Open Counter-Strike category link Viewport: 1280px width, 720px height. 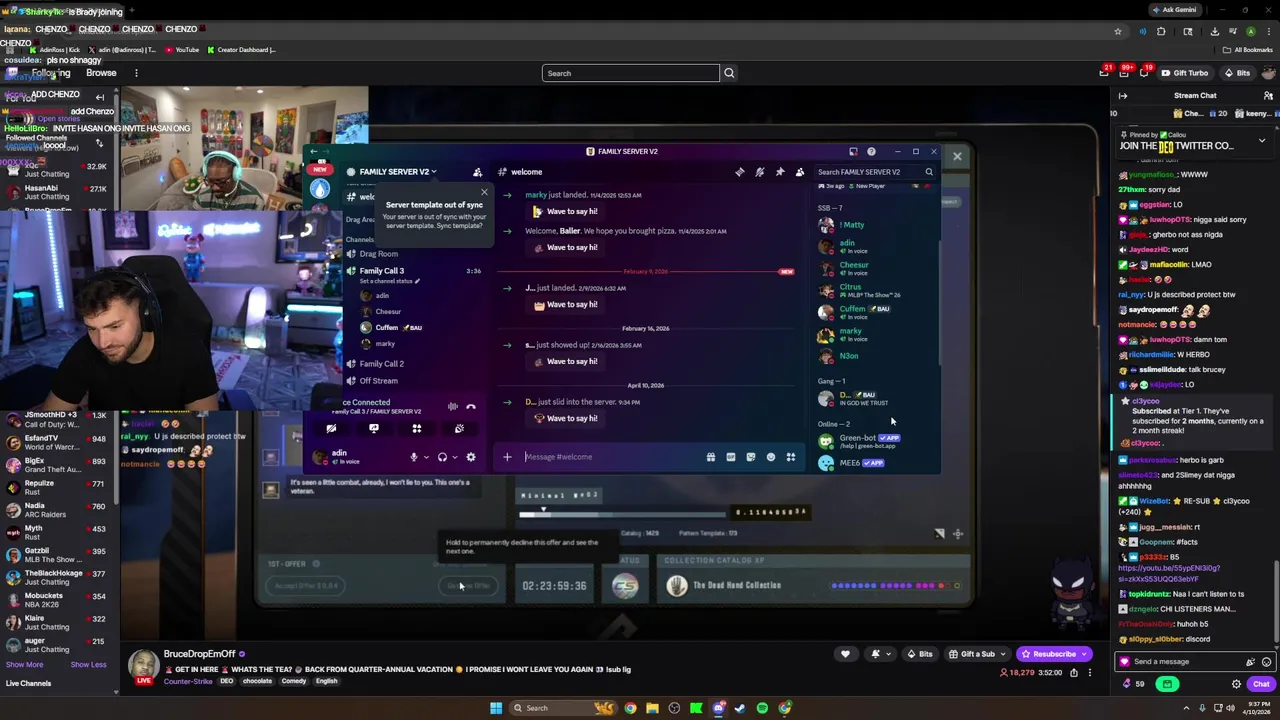click(x=188, y=681)
